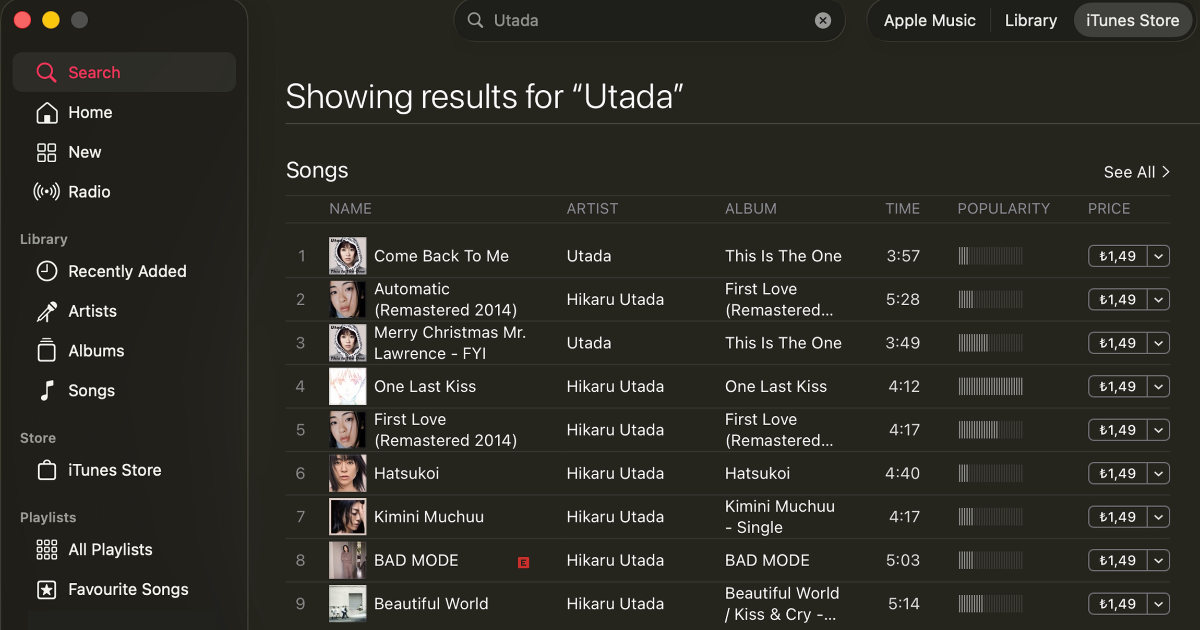The width and height of the screenshot is (1200, 630).
Task: Clear the search field with the X icon
Action: pyautogui.click(x=823, y=20)
